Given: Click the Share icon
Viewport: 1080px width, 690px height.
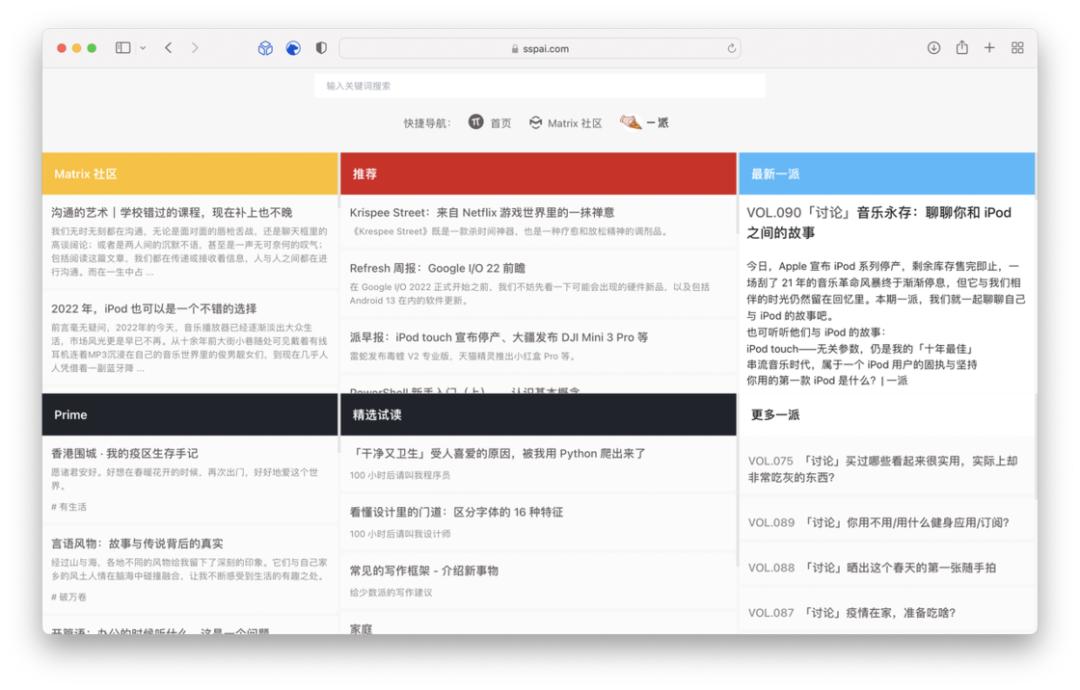Looking at the screenshot, I should click(x=961, y=47).
